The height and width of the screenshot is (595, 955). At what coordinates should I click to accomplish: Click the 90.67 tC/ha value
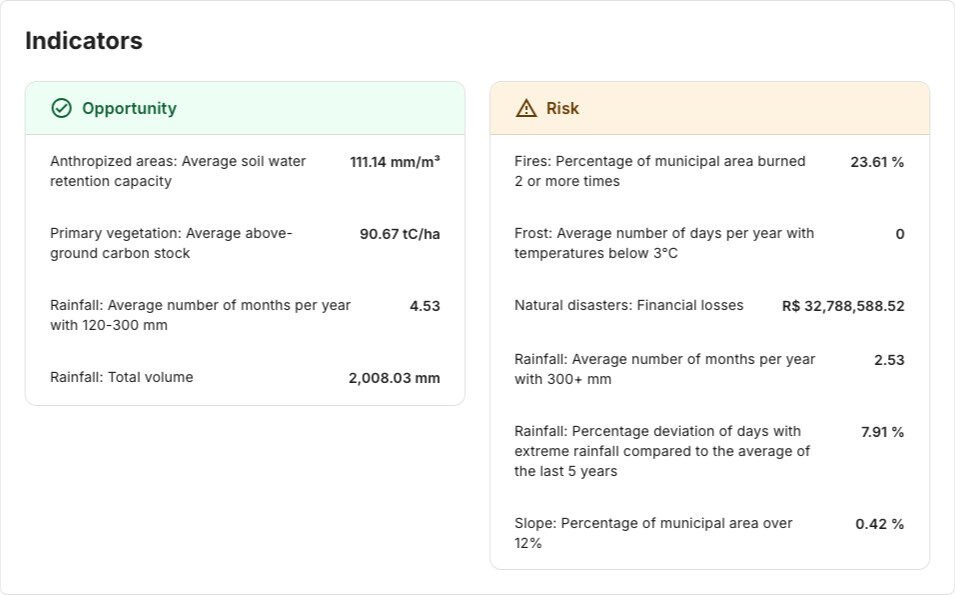pos(399,234)
